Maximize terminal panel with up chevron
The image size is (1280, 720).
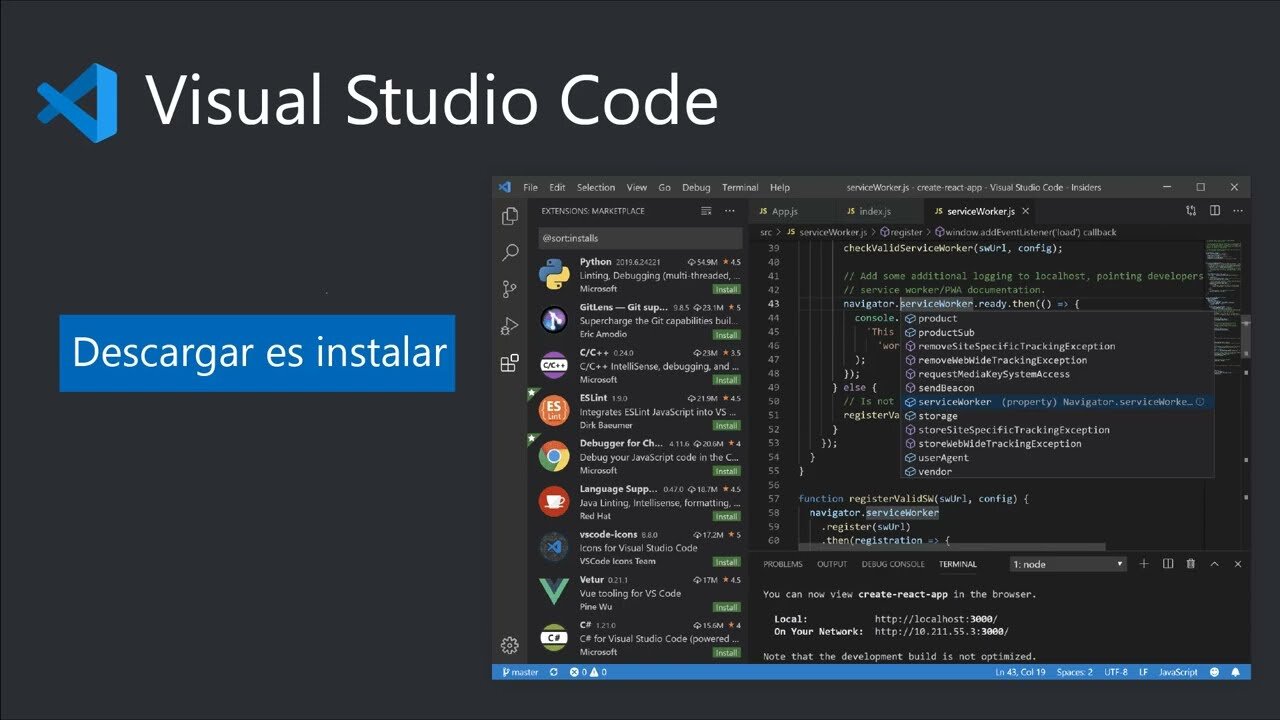[1214, 564]
